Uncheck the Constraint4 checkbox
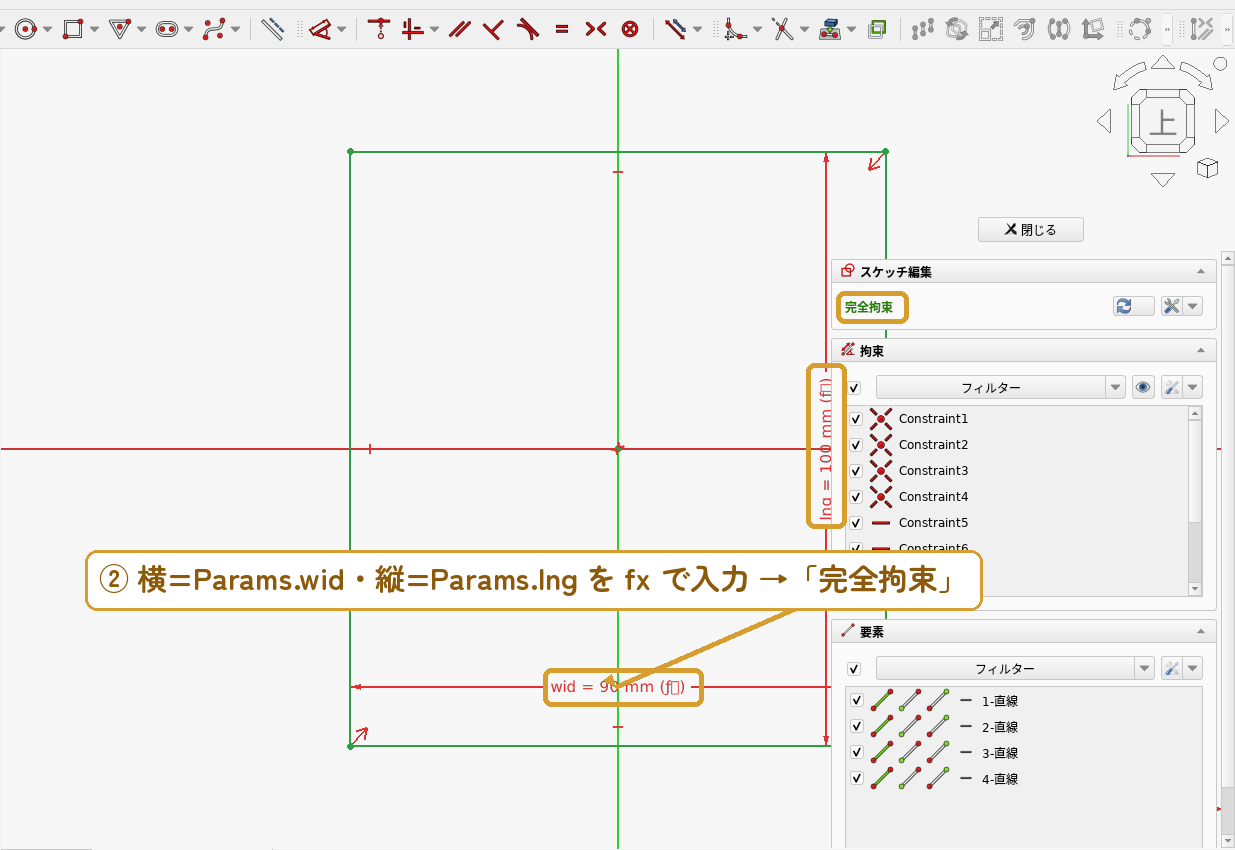Image resolution: width=1235 pixels, height=850 pixels. (856, 497)
